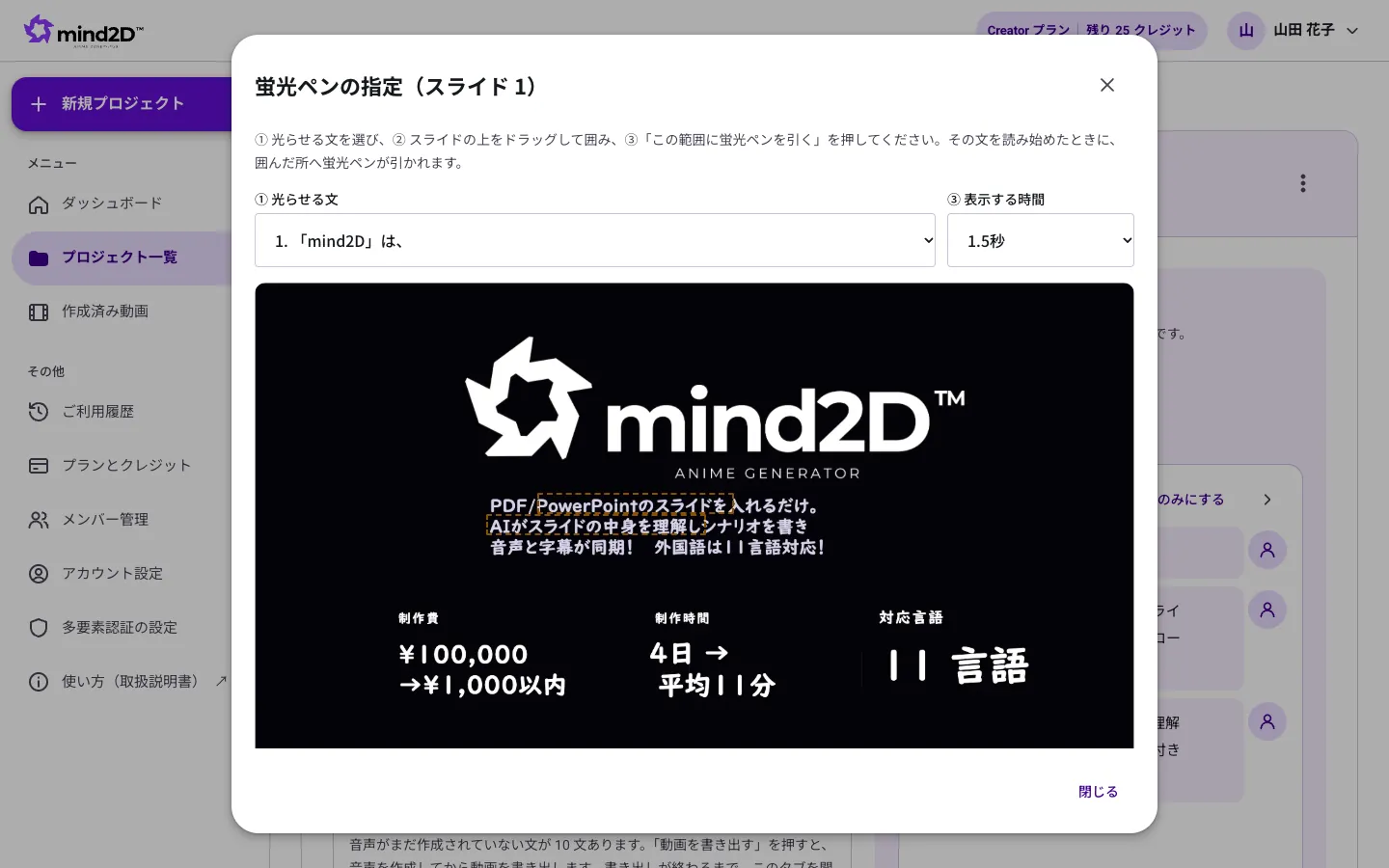The height and width of the screenshot is (868, 1389).
Task: Open the display duration dropdown showing 1.5秒
Action: pos(1041,240)
